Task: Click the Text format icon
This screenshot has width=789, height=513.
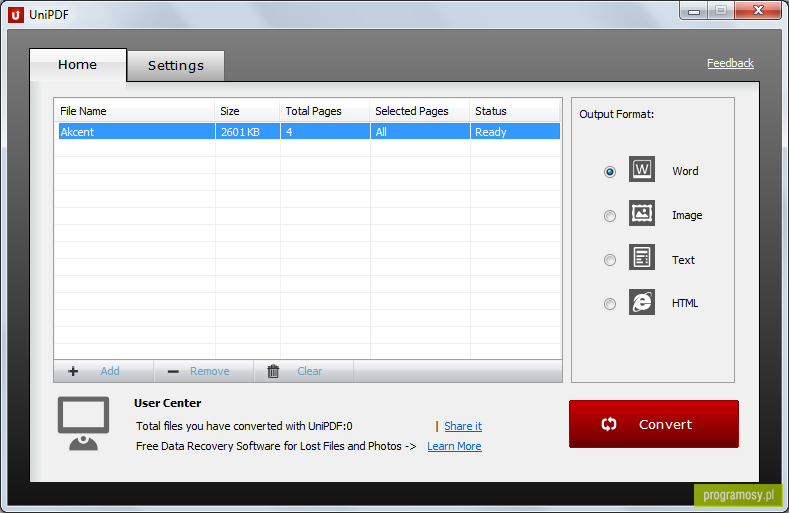Action: point(642,257)
